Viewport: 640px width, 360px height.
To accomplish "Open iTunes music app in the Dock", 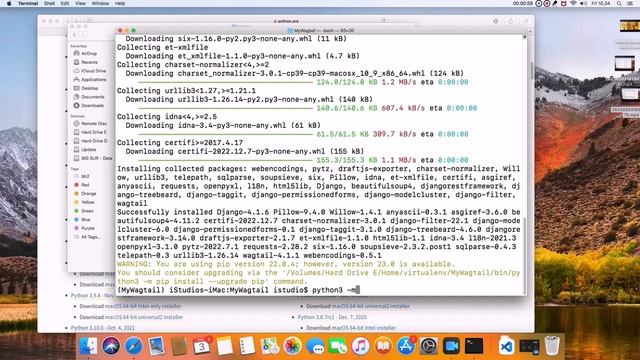I will pyautogui.click(x=360, y=346).
